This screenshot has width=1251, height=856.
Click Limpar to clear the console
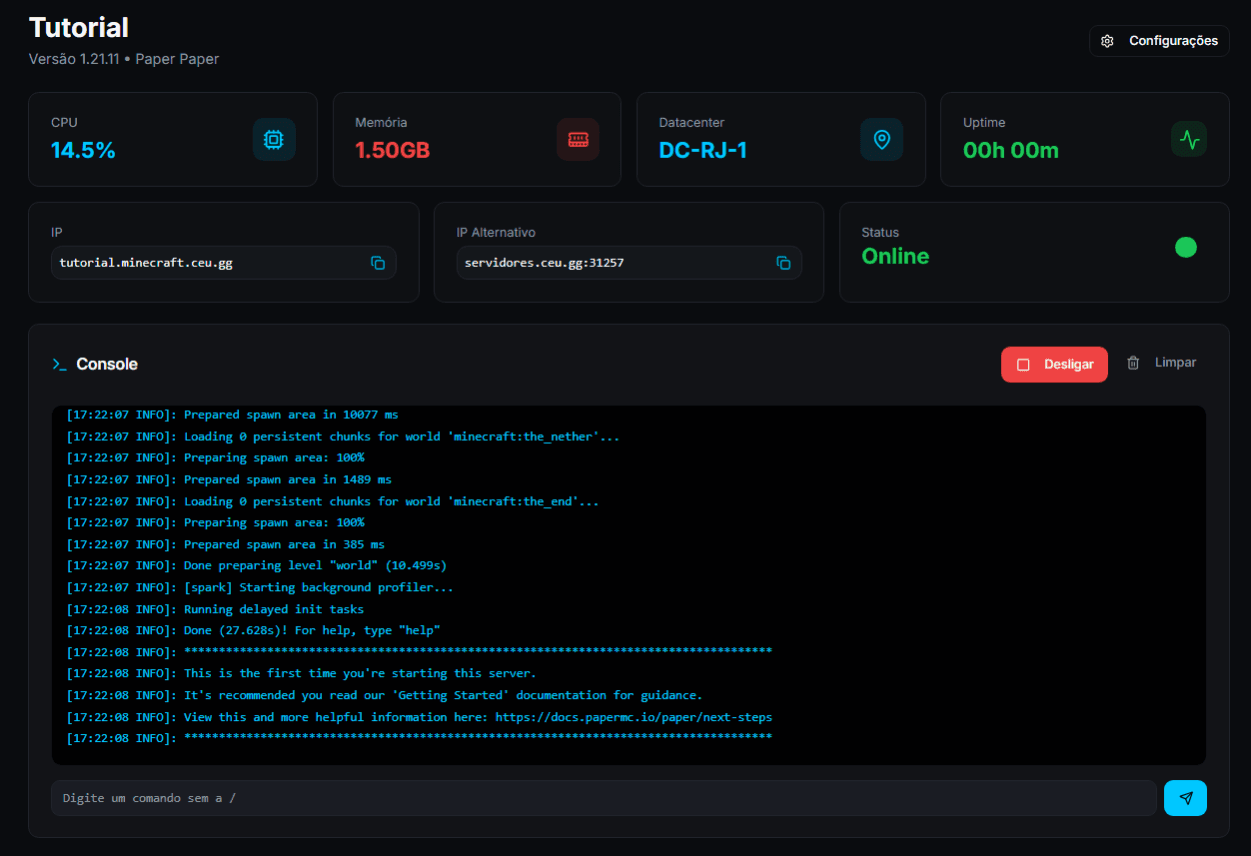pos(1175,362)
